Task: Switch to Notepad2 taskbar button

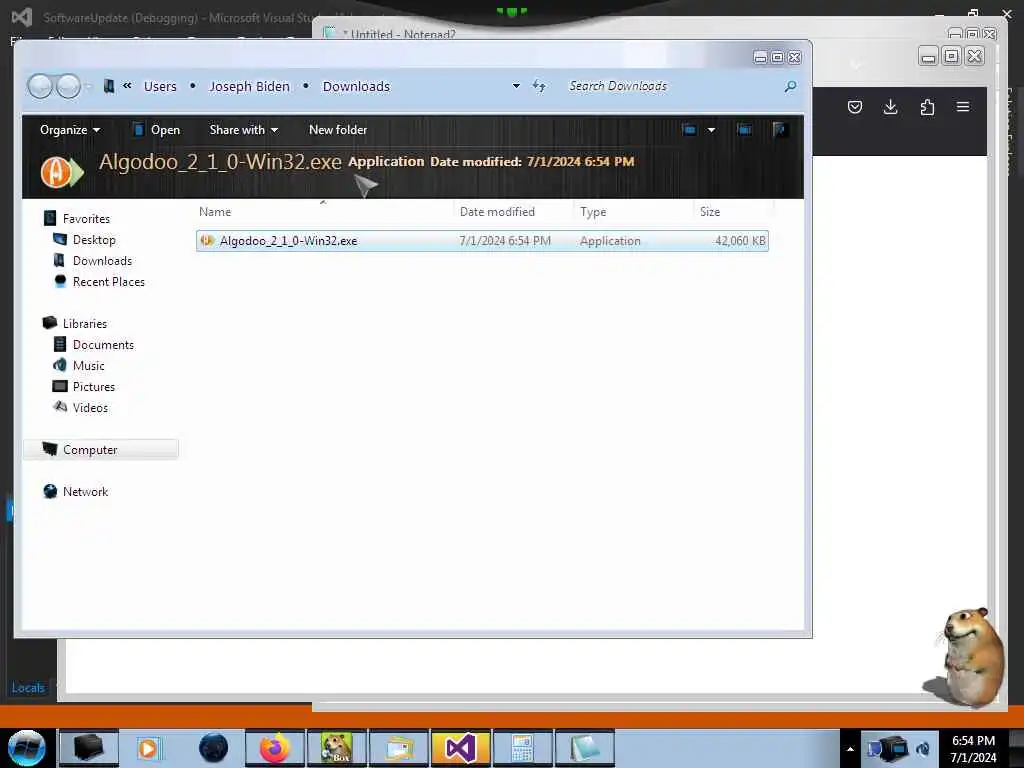Action: [585, 748]
